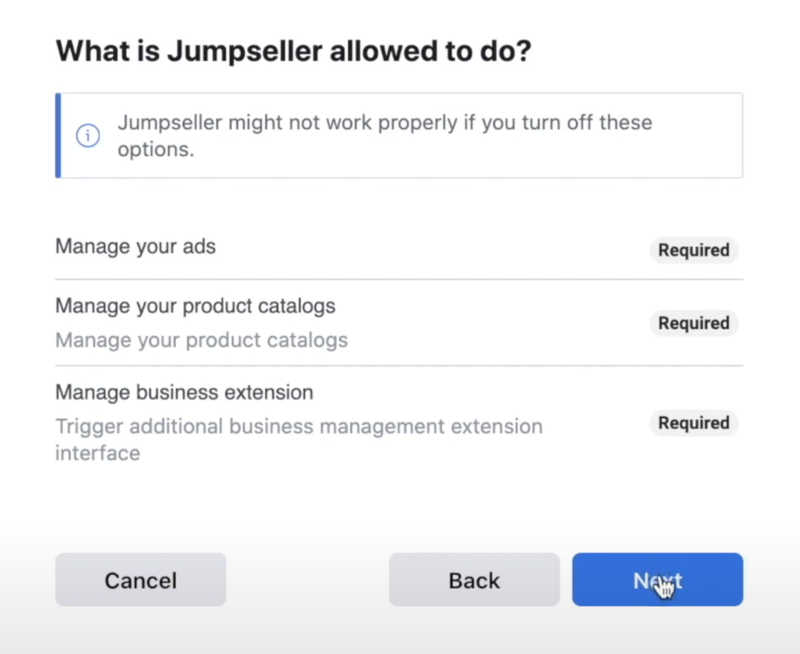
Task: Go back using the Back button
Action: pyautogui.click(x=474, y=580)
